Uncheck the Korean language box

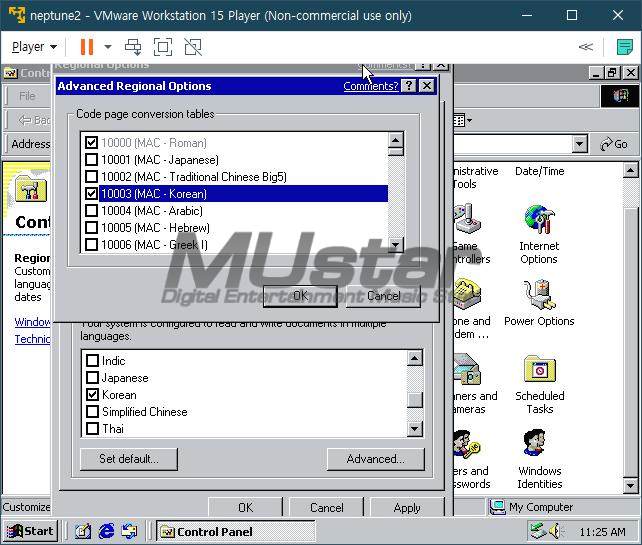pos(93,395)
